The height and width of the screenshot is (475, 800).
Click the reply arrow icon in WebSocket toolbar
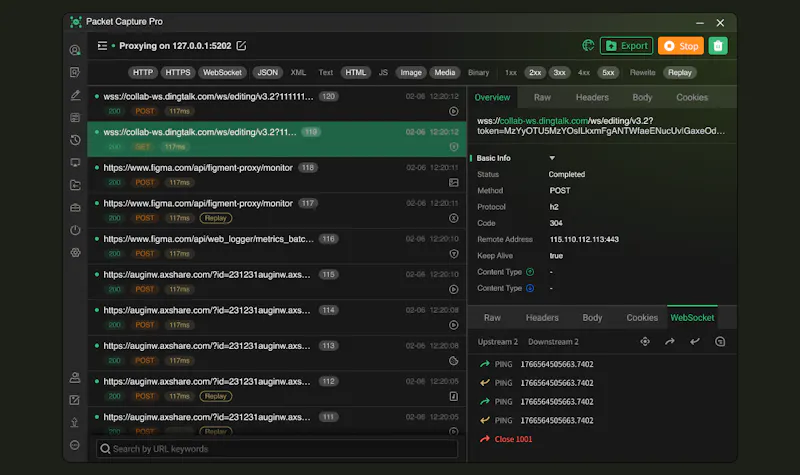point(695,342)
